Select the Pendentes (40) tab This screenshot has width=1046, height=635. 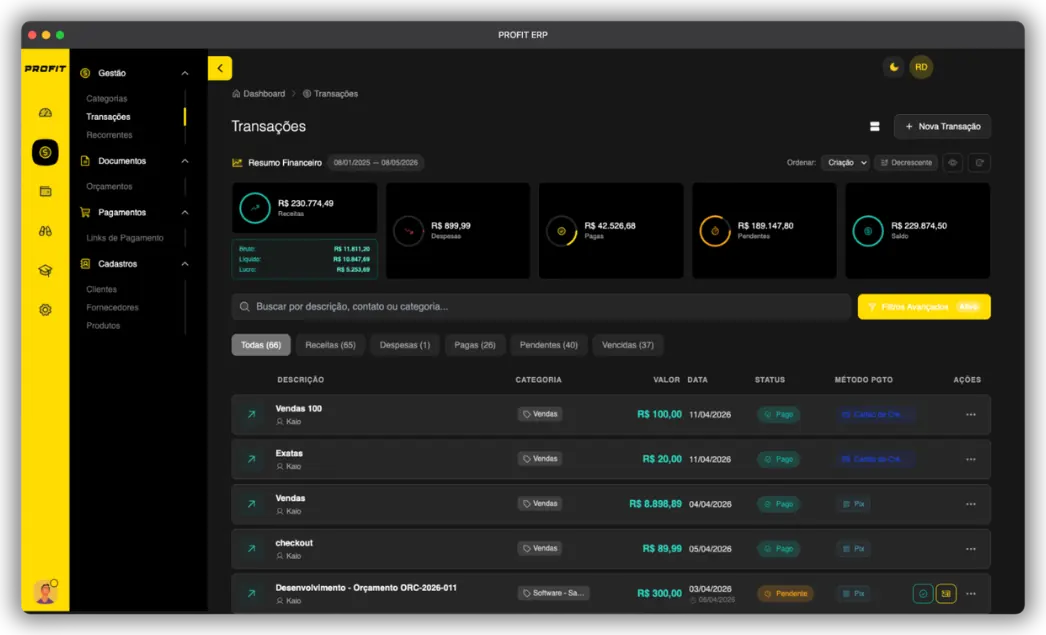coord(549,345)
